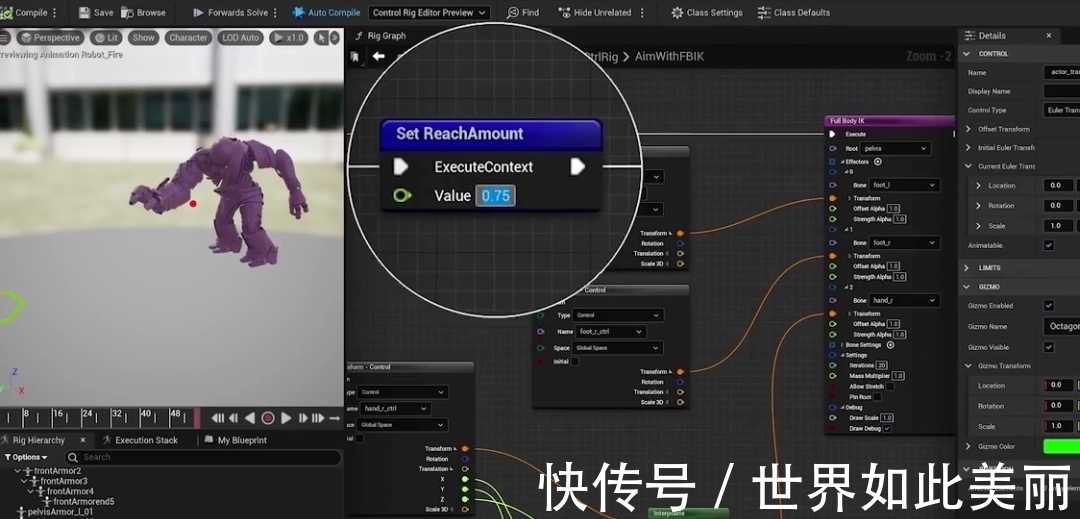This screenshot has height=519, width=1080.
Task: Toggle Allow Stretch checkbox
Action: coord(890,387)
